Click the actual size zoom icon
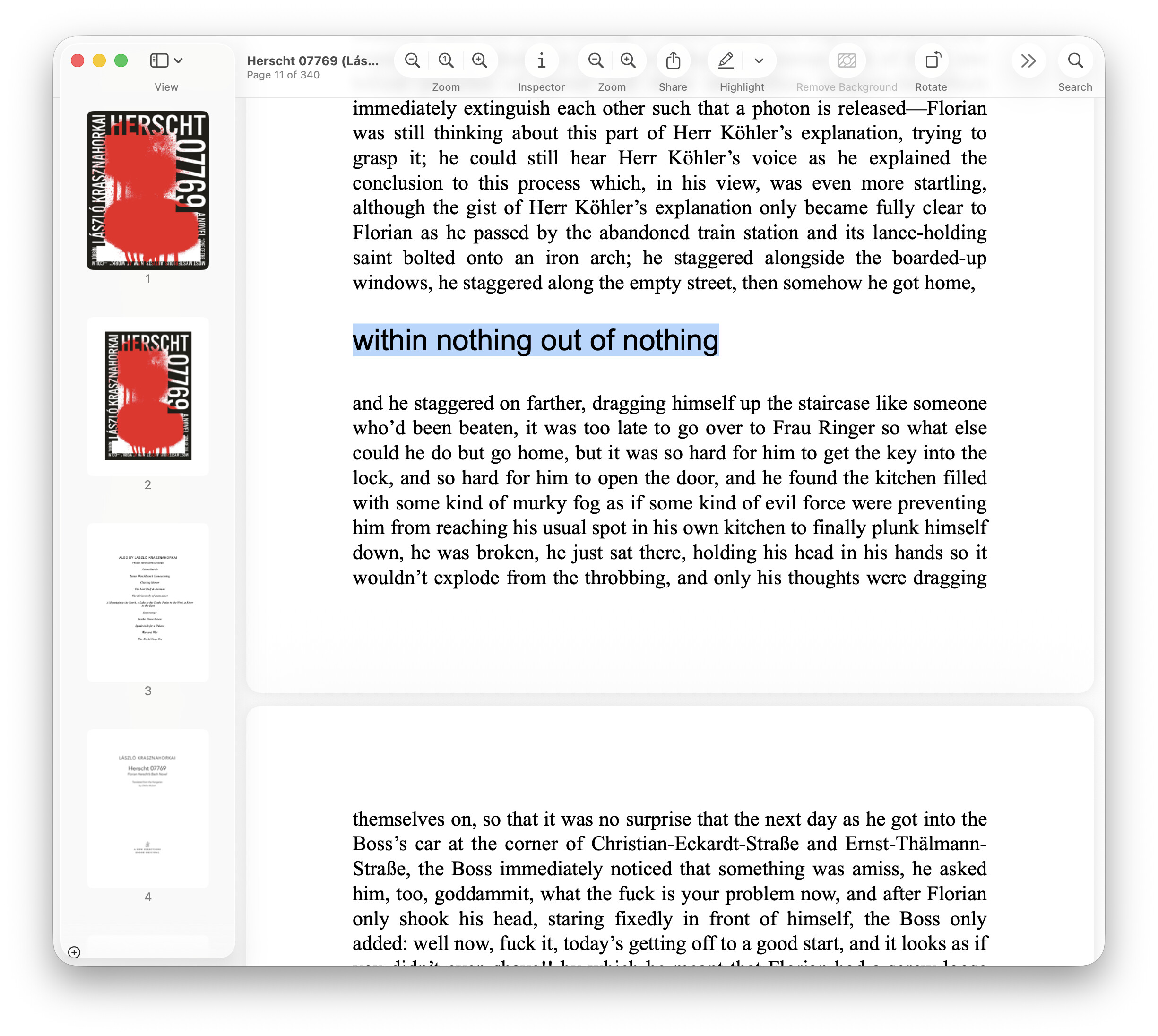The height and width of the screenshot is (1036, 1158). [446, 60]
